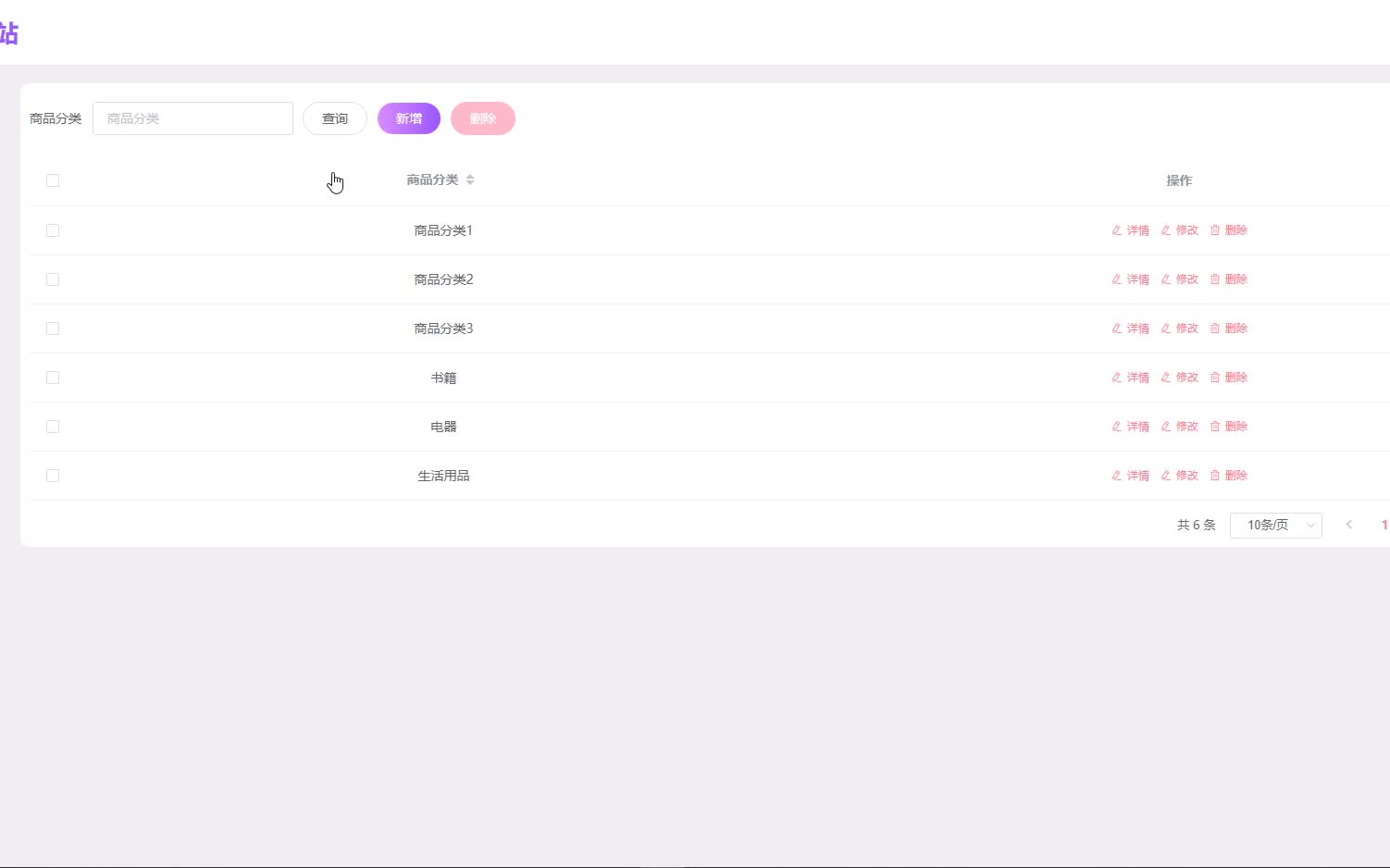Click the 商品分类 search input field
Image resolution: width=1390 pixels, height=868 pixels.
click(192, 118)
